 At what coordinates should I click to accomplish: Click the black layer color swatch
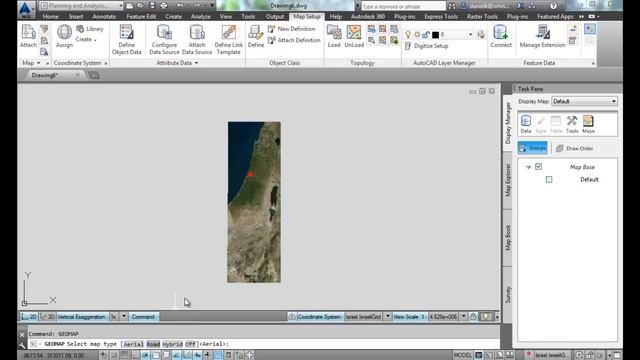tap(435, 35)
